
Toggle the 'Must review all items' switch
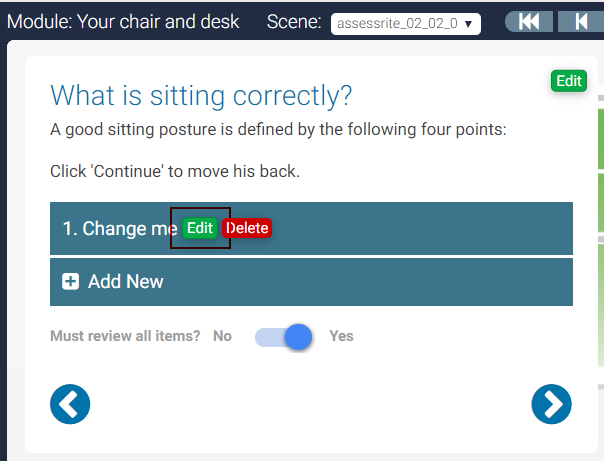285,337
